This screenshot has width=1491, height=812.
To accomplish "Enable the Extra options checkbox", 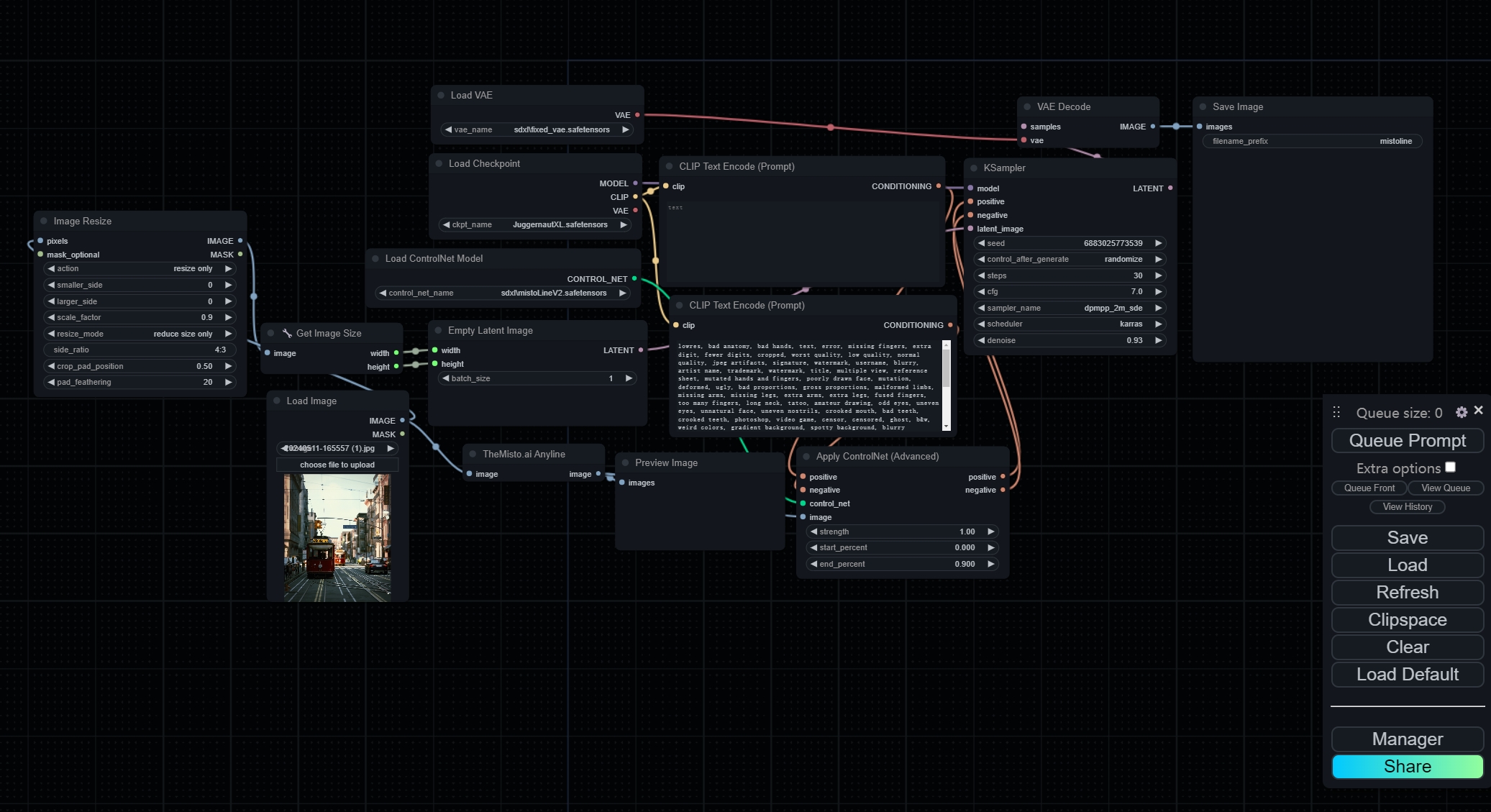I will pyautogui.click(x=1451, y=467).
